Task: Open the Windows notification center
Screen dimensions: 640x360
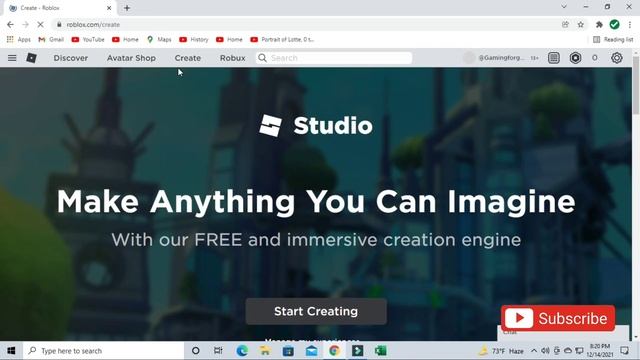Action: (624, 351)
